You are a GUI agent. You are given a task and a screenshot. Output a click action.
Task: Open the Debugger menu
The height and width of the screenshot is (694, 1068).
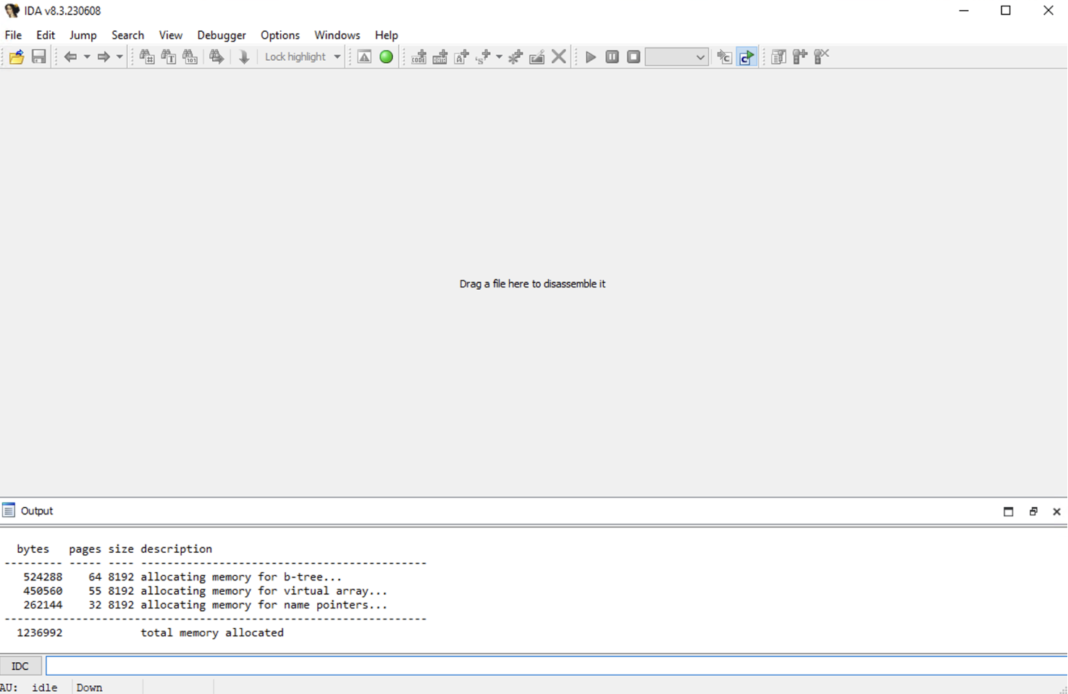221,35
